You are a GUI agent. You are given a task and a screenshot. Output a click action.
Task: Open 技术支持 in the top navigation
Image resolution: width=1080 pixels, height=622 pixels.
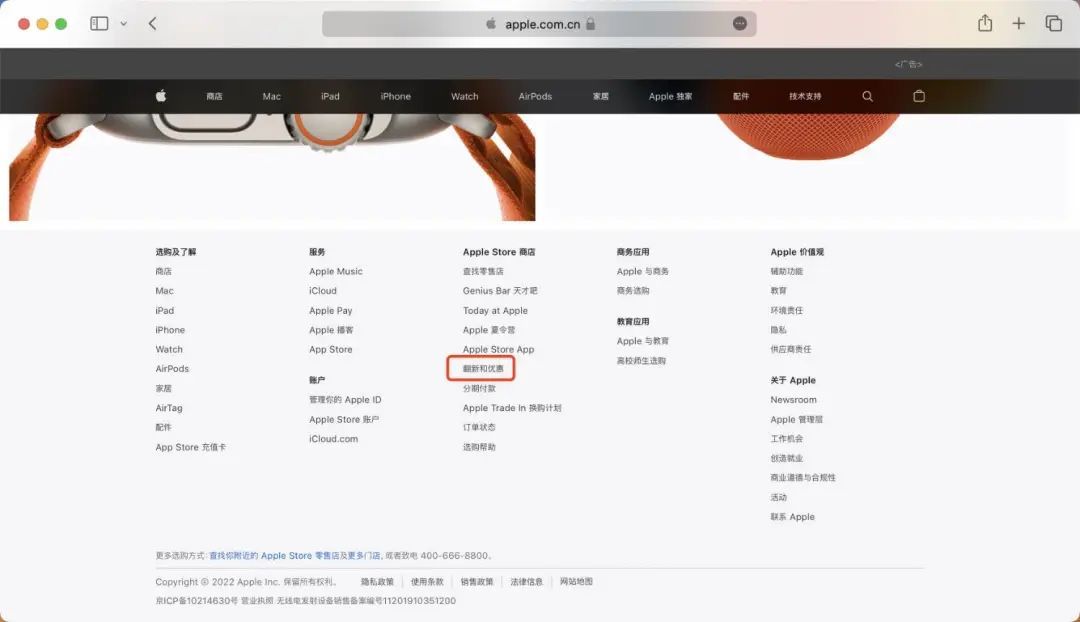pos(805,96)
